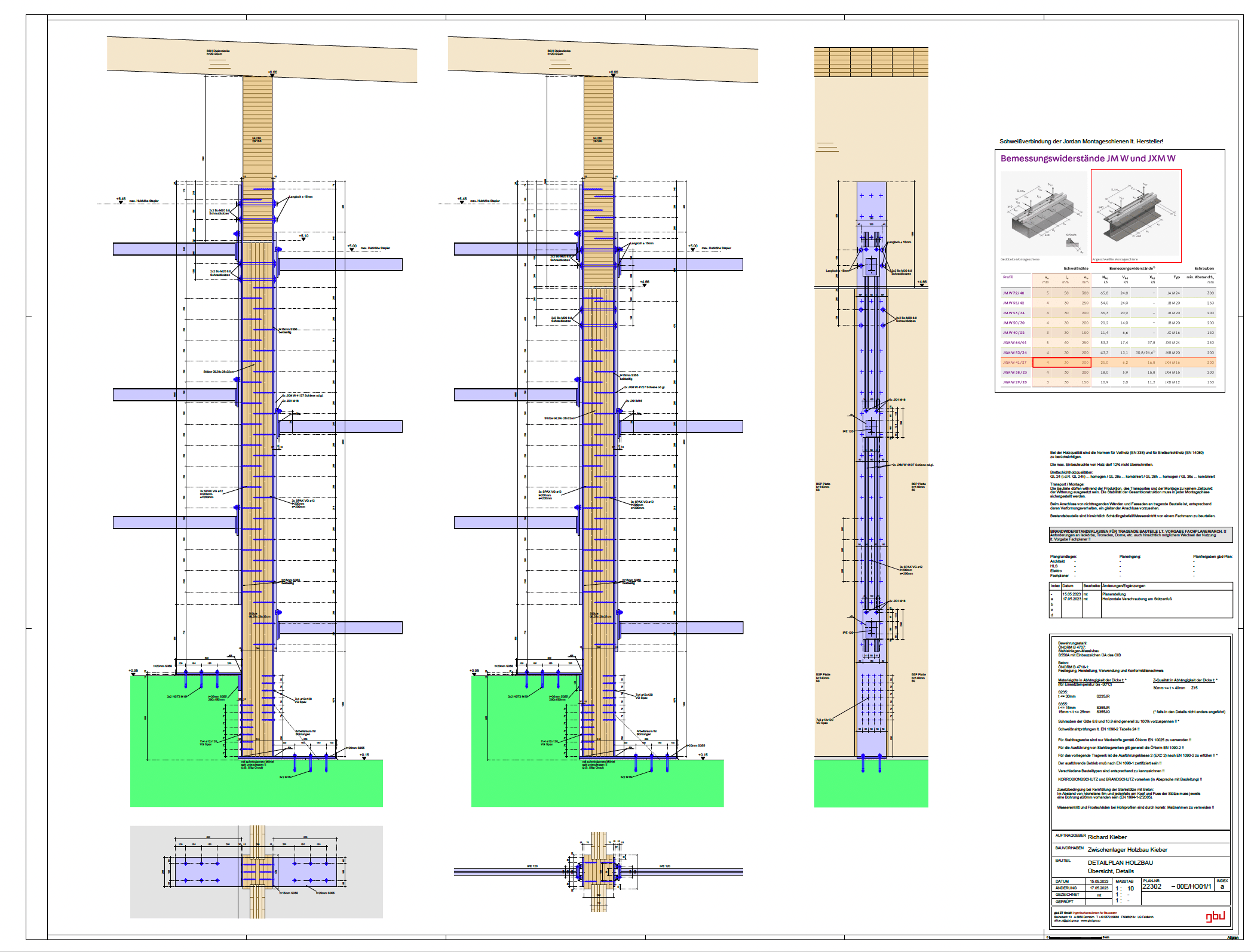Select the INDEX 'a' cell in title block
This screenshot has height=952, width=1251.
[1222, 886]
